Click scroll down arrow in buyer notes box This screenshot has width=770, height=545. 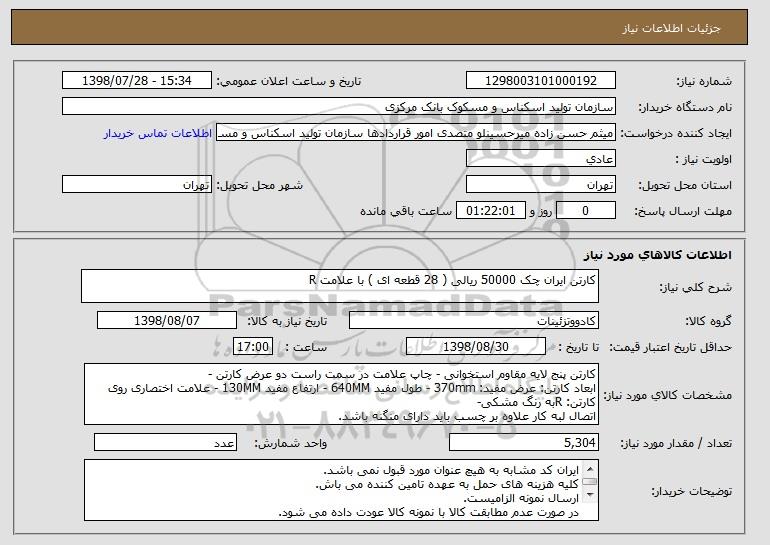click(x=589, y=495)
